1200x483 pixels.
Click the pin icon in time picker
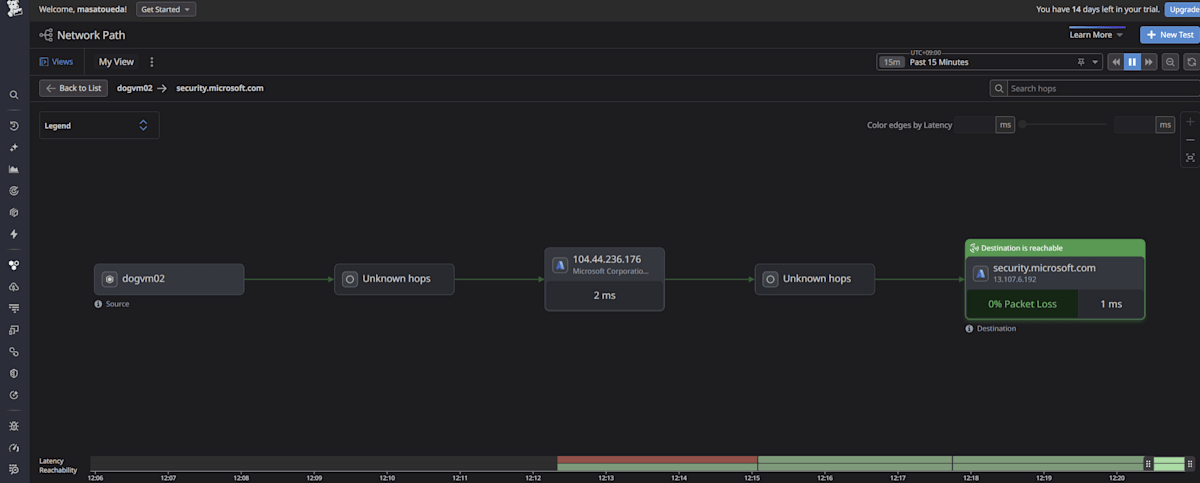(1080, 62)
